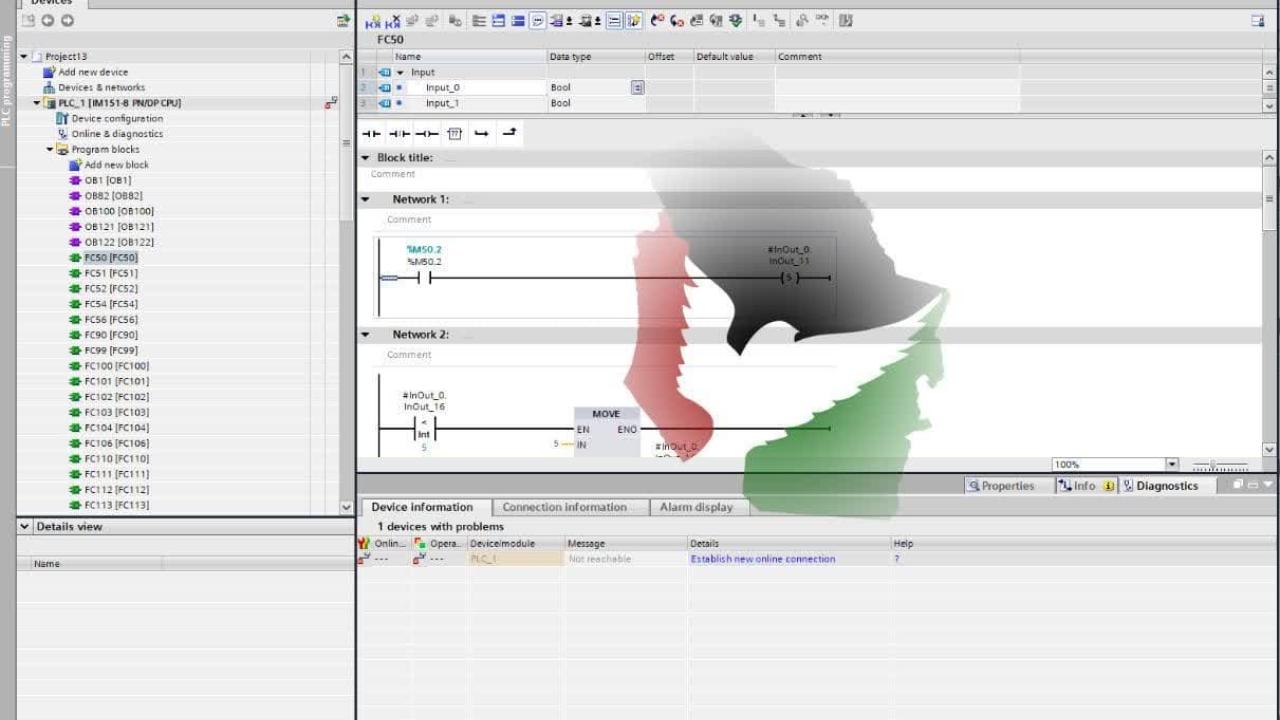Viewport: 1280px width, 720px height.
Task: Click the Name column header in Details view
Action: point(95,564)
